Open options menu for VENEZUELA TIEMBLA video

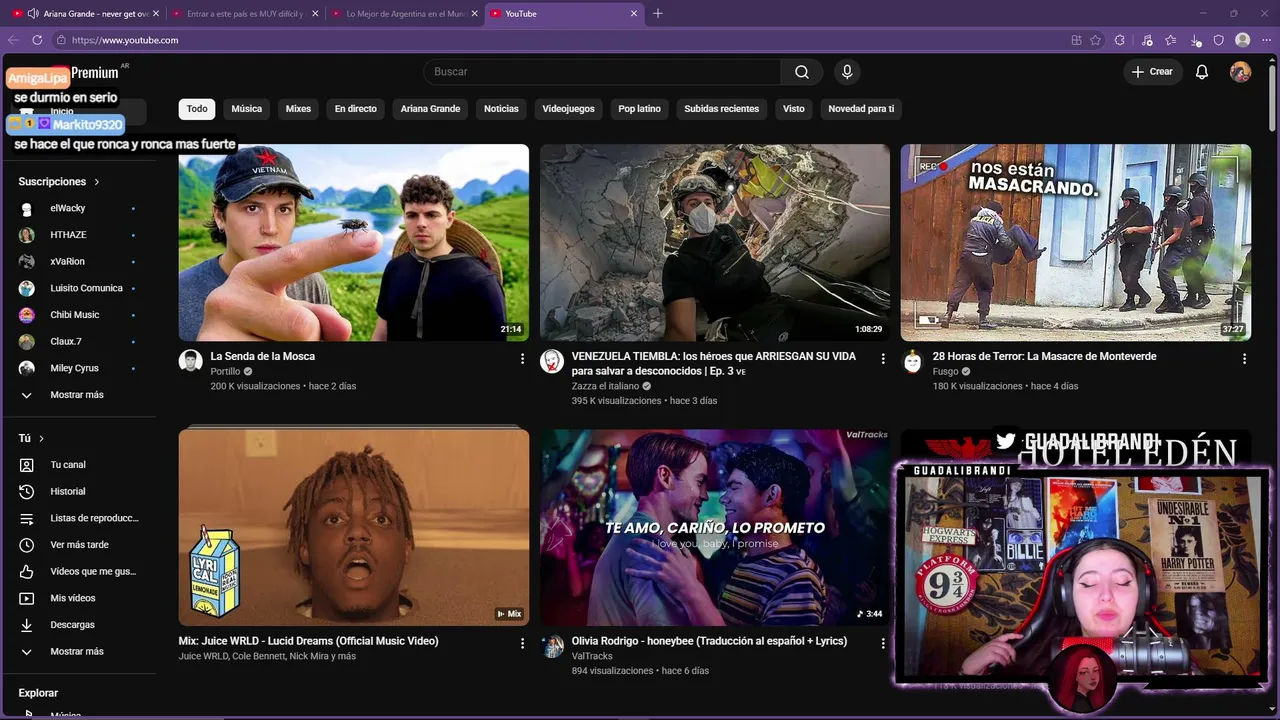883,358
